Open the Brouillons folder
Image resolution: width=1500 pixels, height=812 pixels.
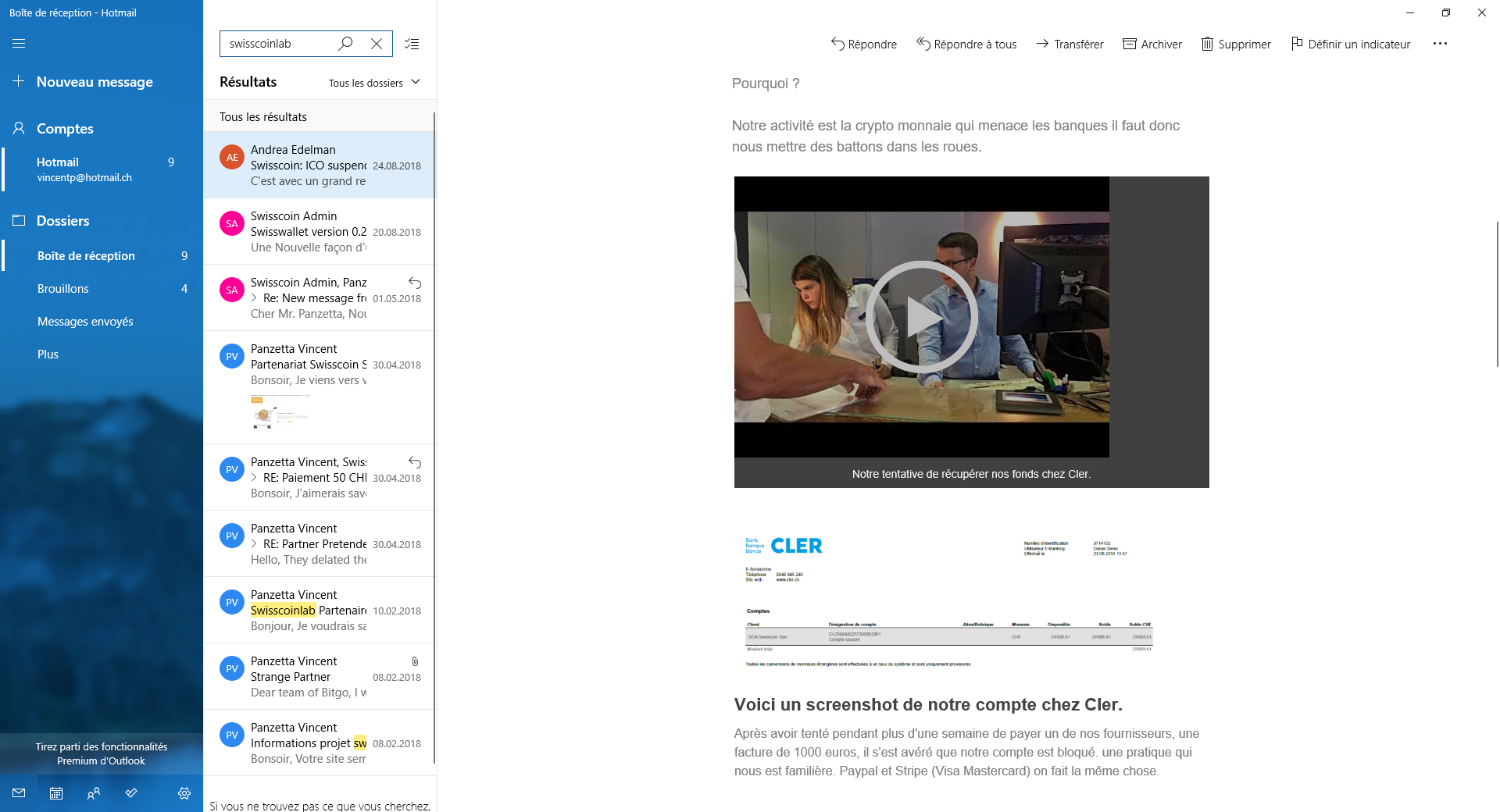[63, 289]
